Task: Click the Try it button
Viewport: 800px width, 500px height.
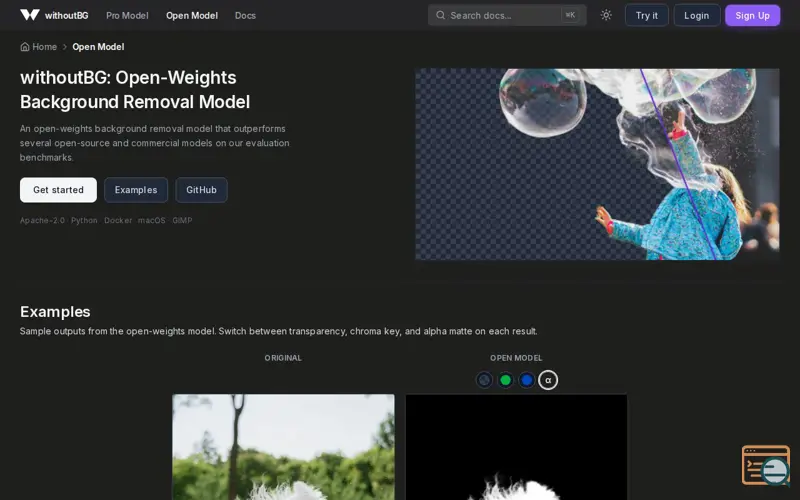Action: pyautogui.click(x=646, y=15)
